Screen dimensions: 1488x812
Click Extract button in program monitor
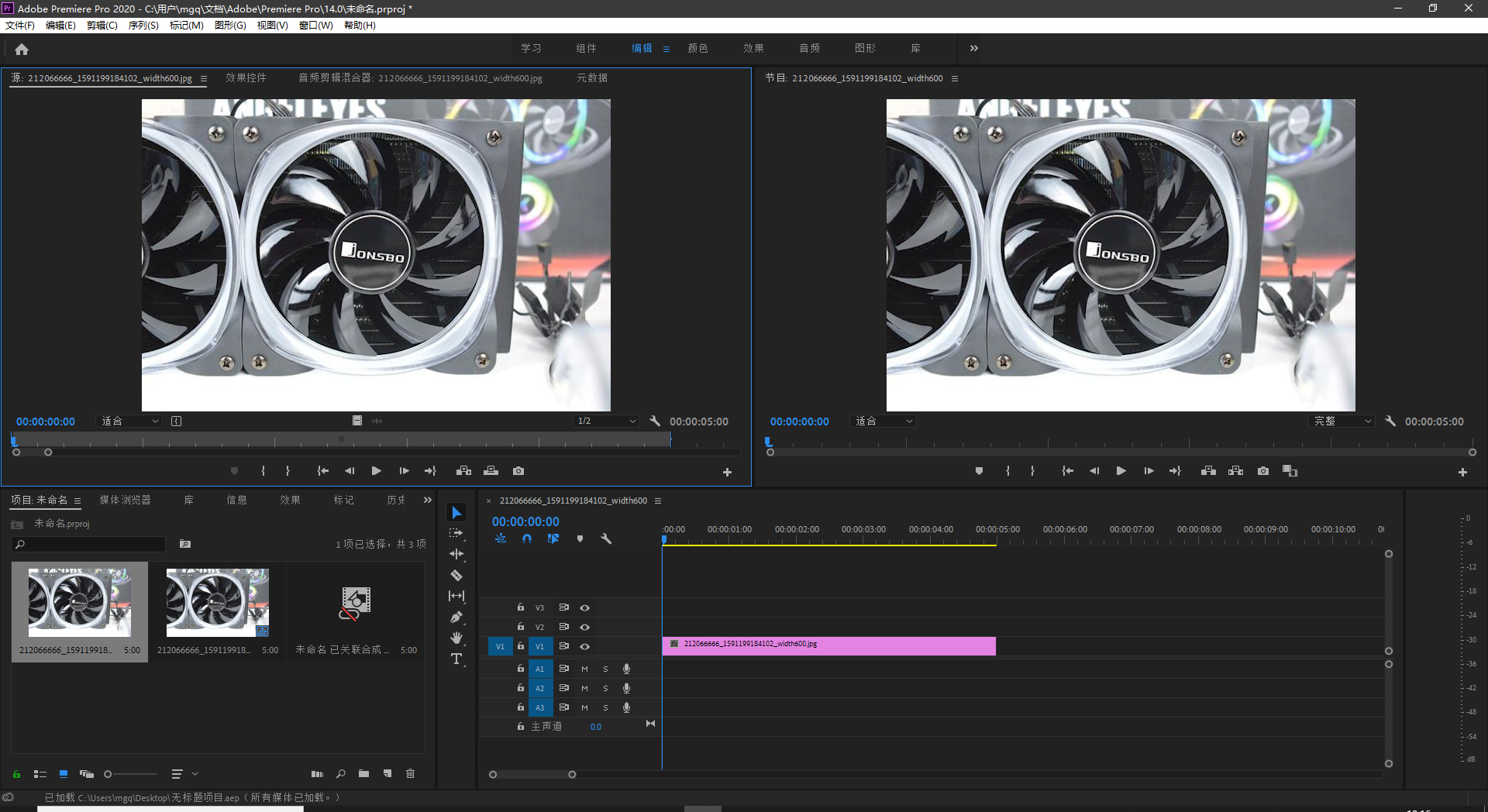pos(1235,471)
